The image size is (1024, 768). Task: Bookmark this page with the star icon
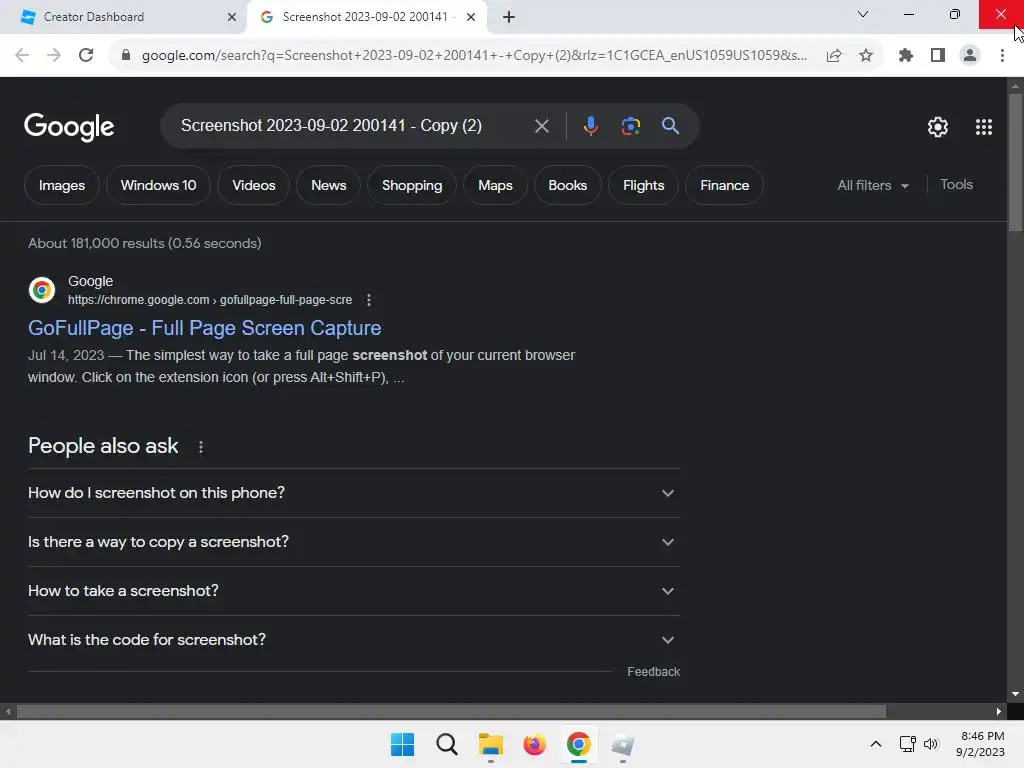coord(866,56)
